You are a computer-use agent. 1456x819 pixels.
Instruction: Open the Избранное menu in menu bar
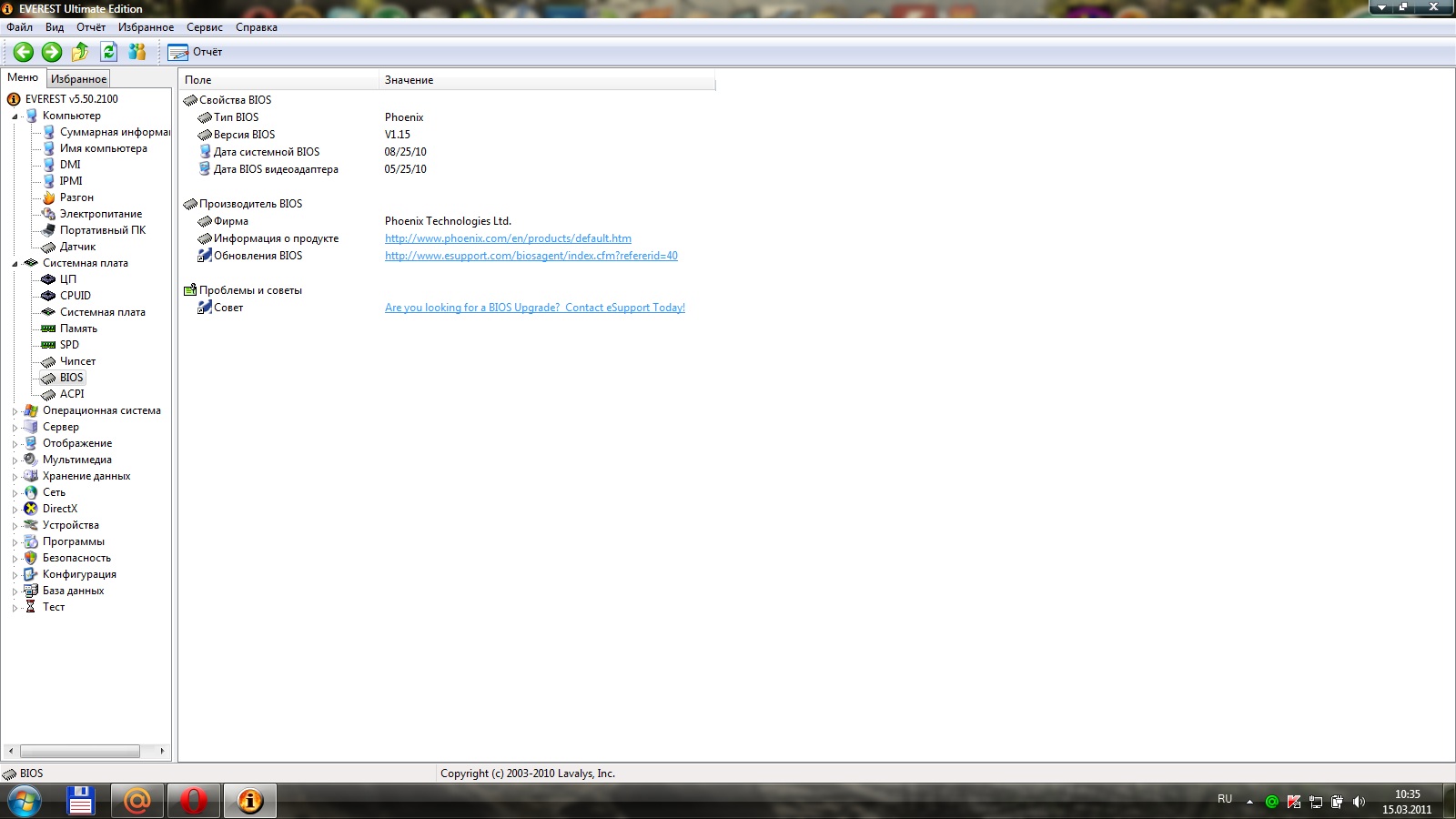pyautogui.click(x=146, y=27)
